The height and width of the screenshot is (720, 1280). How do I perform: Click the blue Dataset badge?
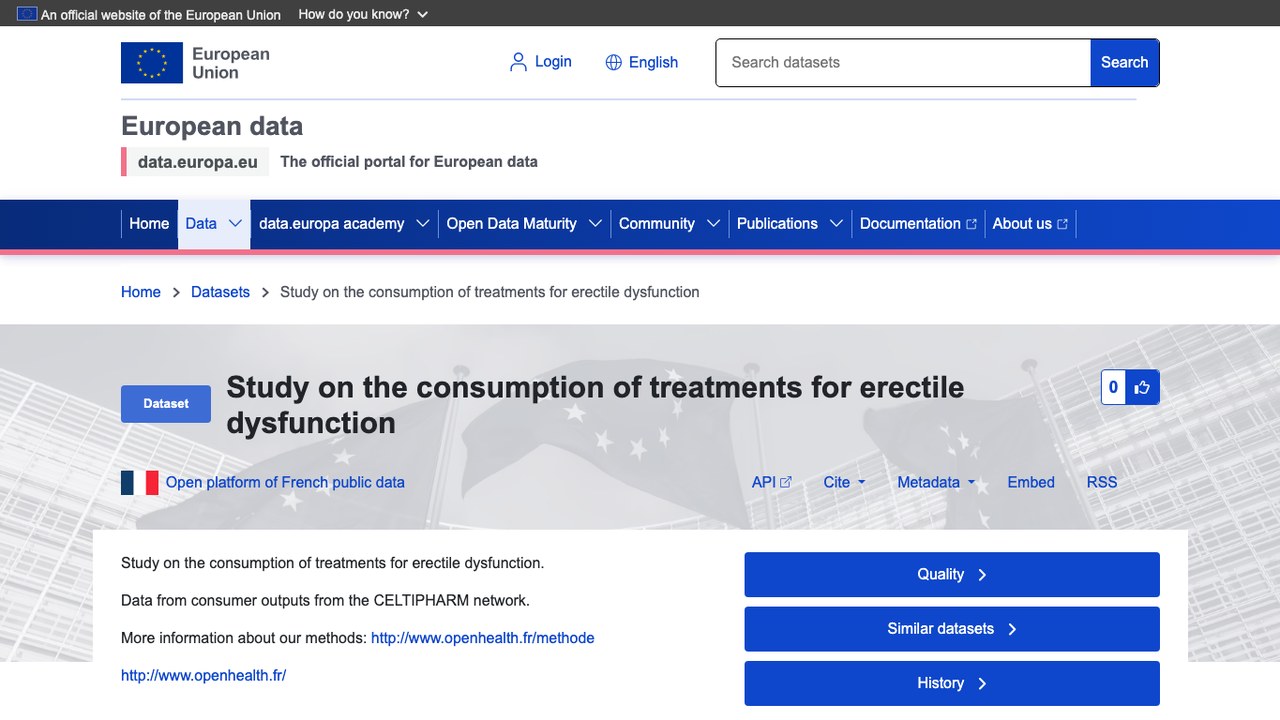tap(166, 404)
